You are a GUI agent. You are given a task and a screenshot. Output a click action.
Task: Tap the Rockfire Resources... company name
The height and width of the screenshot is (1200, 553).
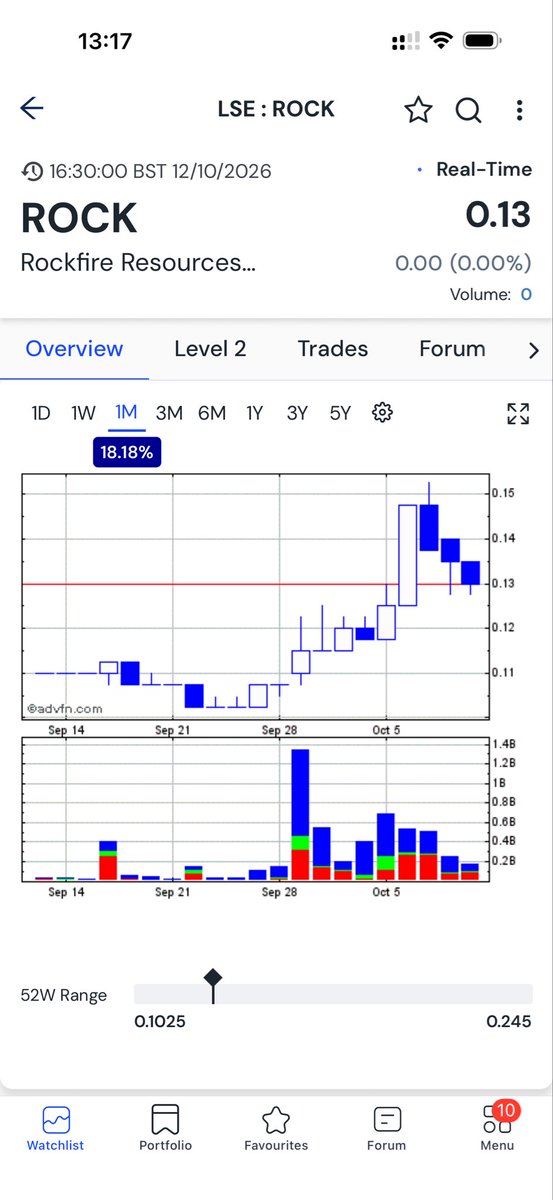point(138,263)
